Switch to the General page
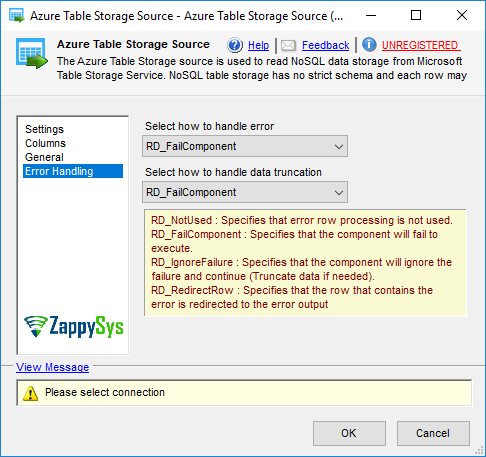The width and height of the screenshot is (486, 457). (x=44, y=157)
